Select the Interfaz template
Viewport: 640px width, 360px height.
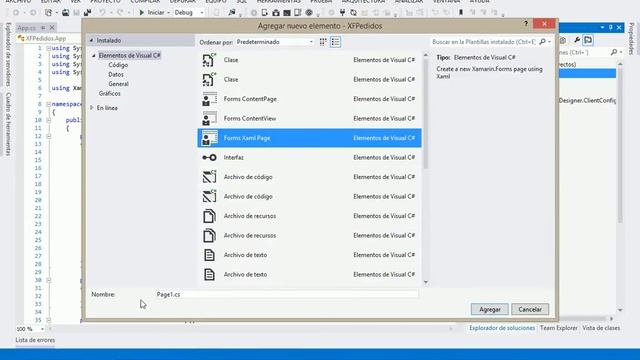(x=309, y=158)
